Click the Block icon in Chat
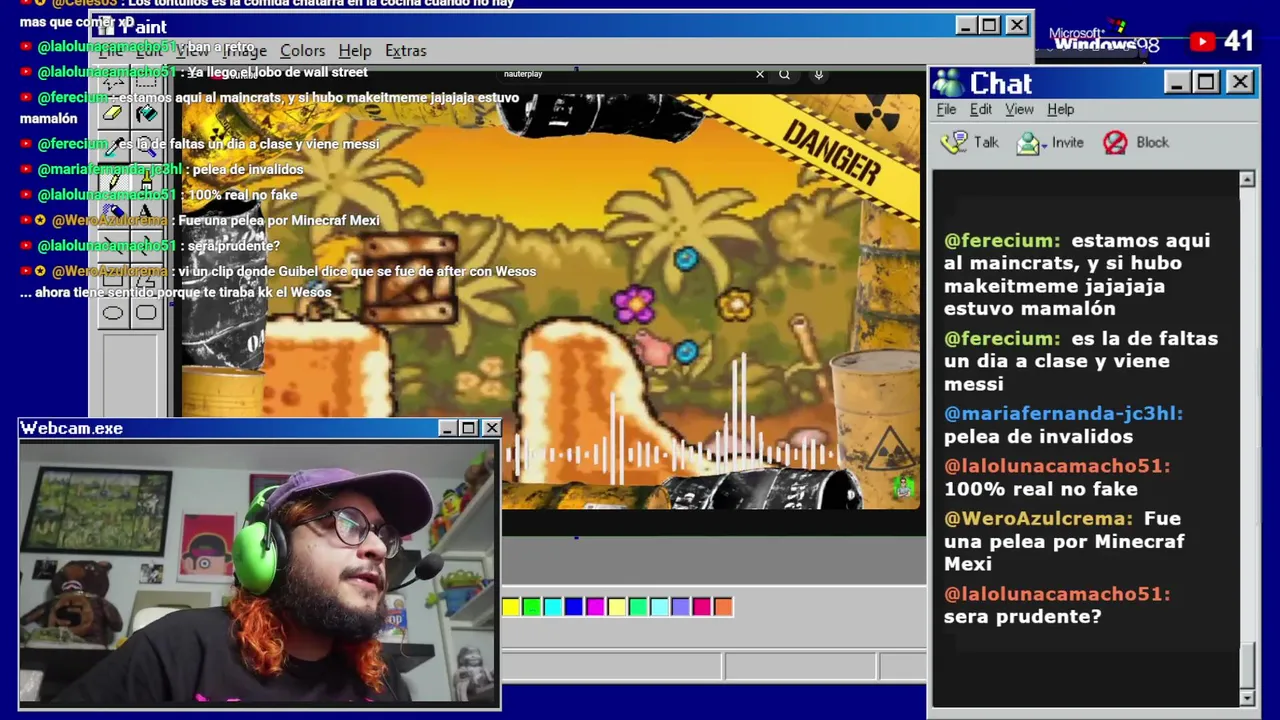 point(1115,143)
